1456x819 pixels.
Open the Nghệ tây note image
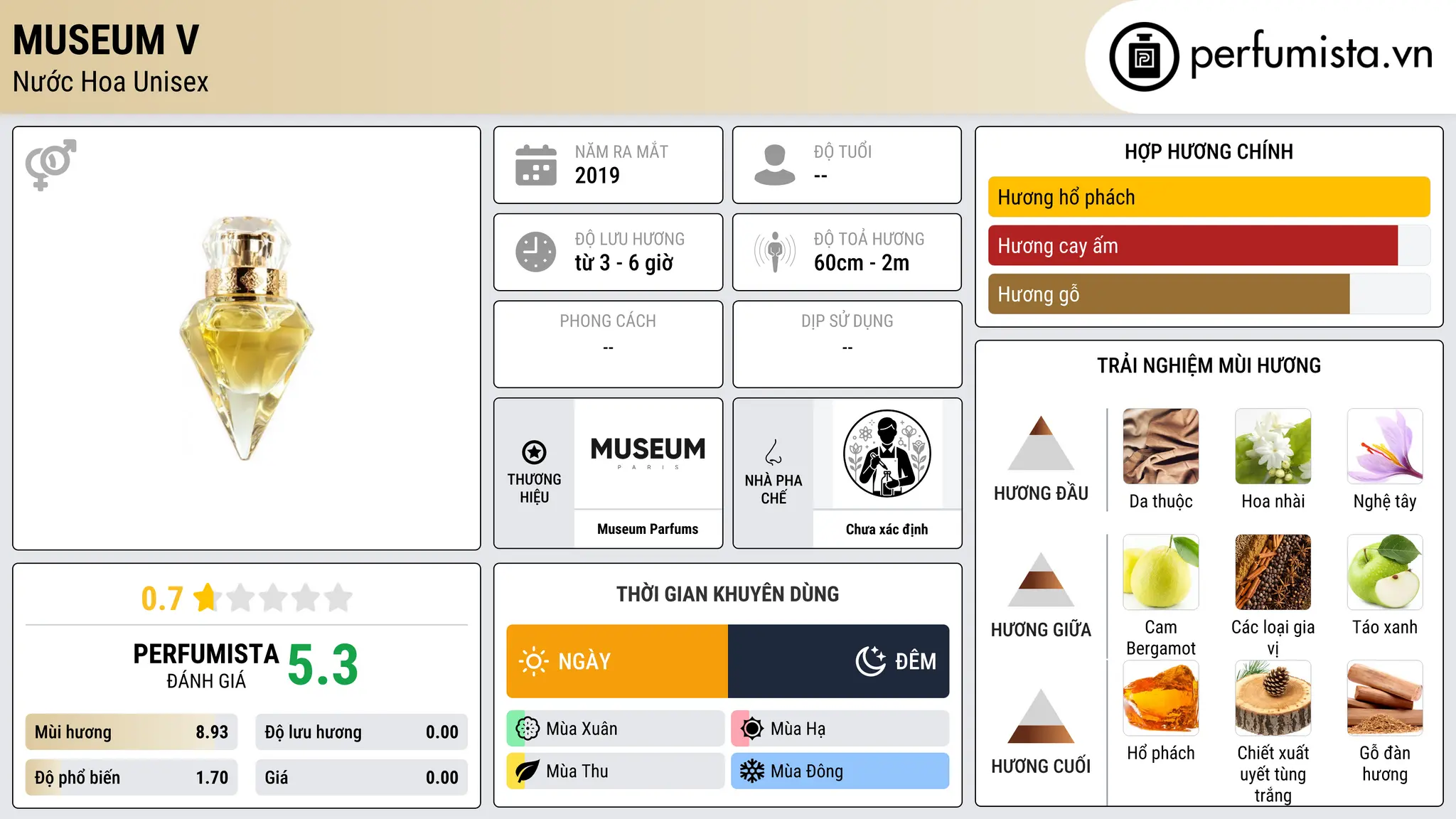coord(1385,446)
